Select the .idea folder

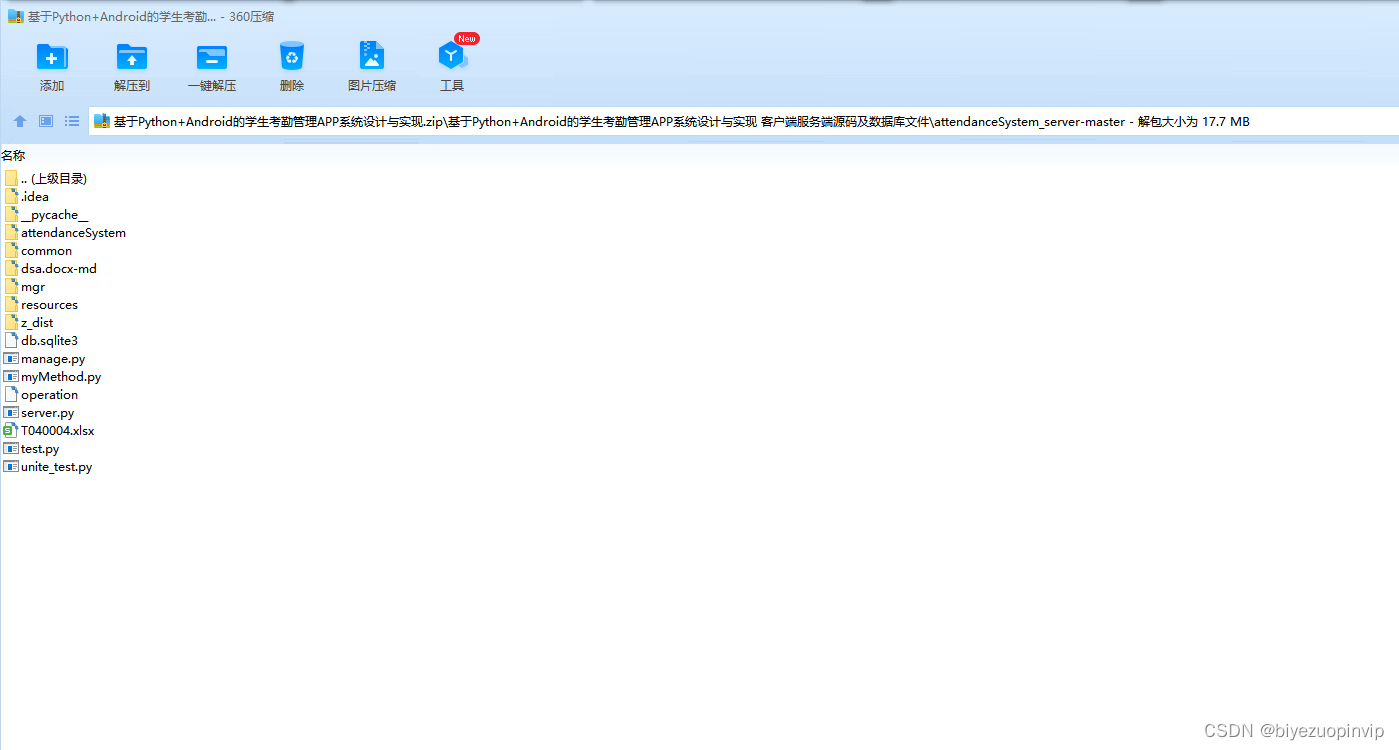[x=27, y=196]
